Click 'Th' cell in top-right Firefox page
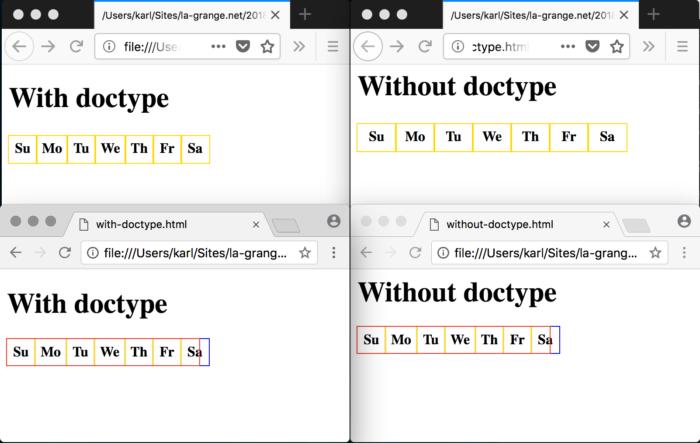The width and height of the screenshot is (700, 443). click(530, 137)
